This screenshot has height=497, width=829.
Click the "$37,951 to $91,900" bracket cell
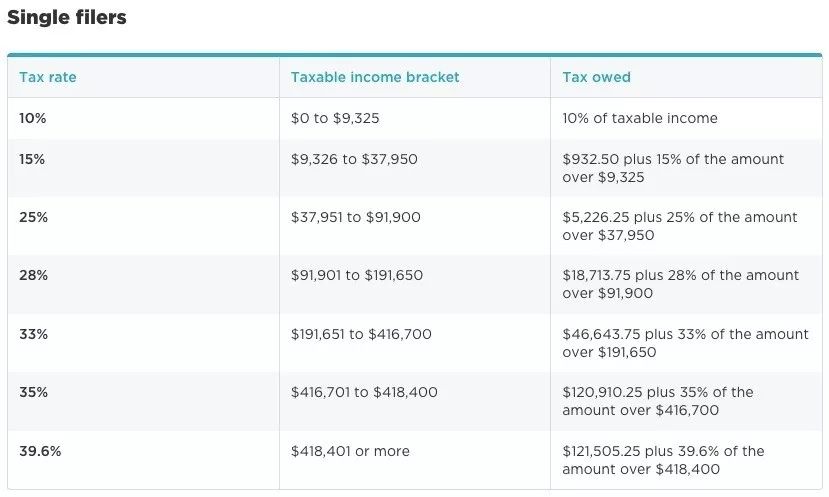355,217
